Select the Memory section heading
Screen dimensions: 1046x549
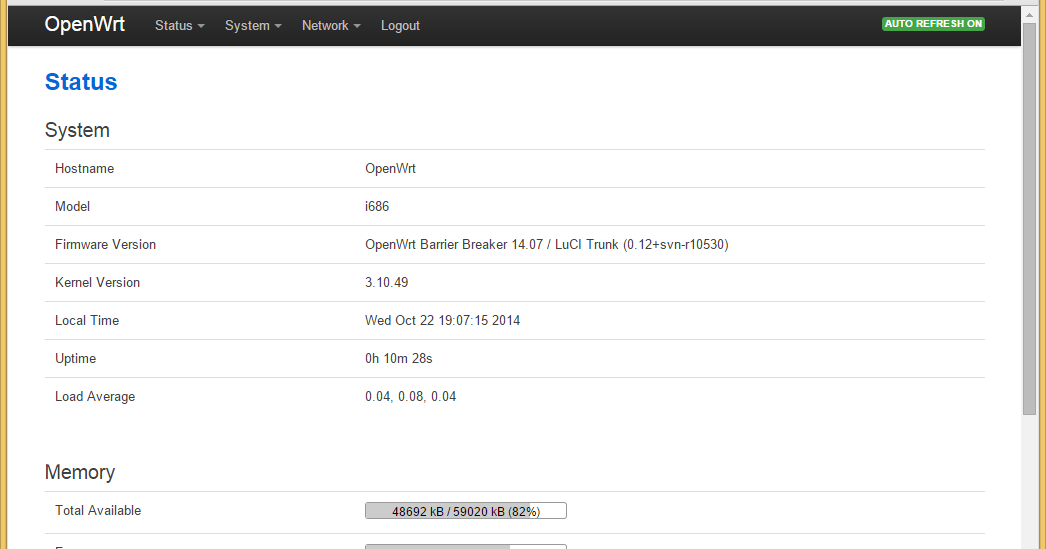(80, 472)
